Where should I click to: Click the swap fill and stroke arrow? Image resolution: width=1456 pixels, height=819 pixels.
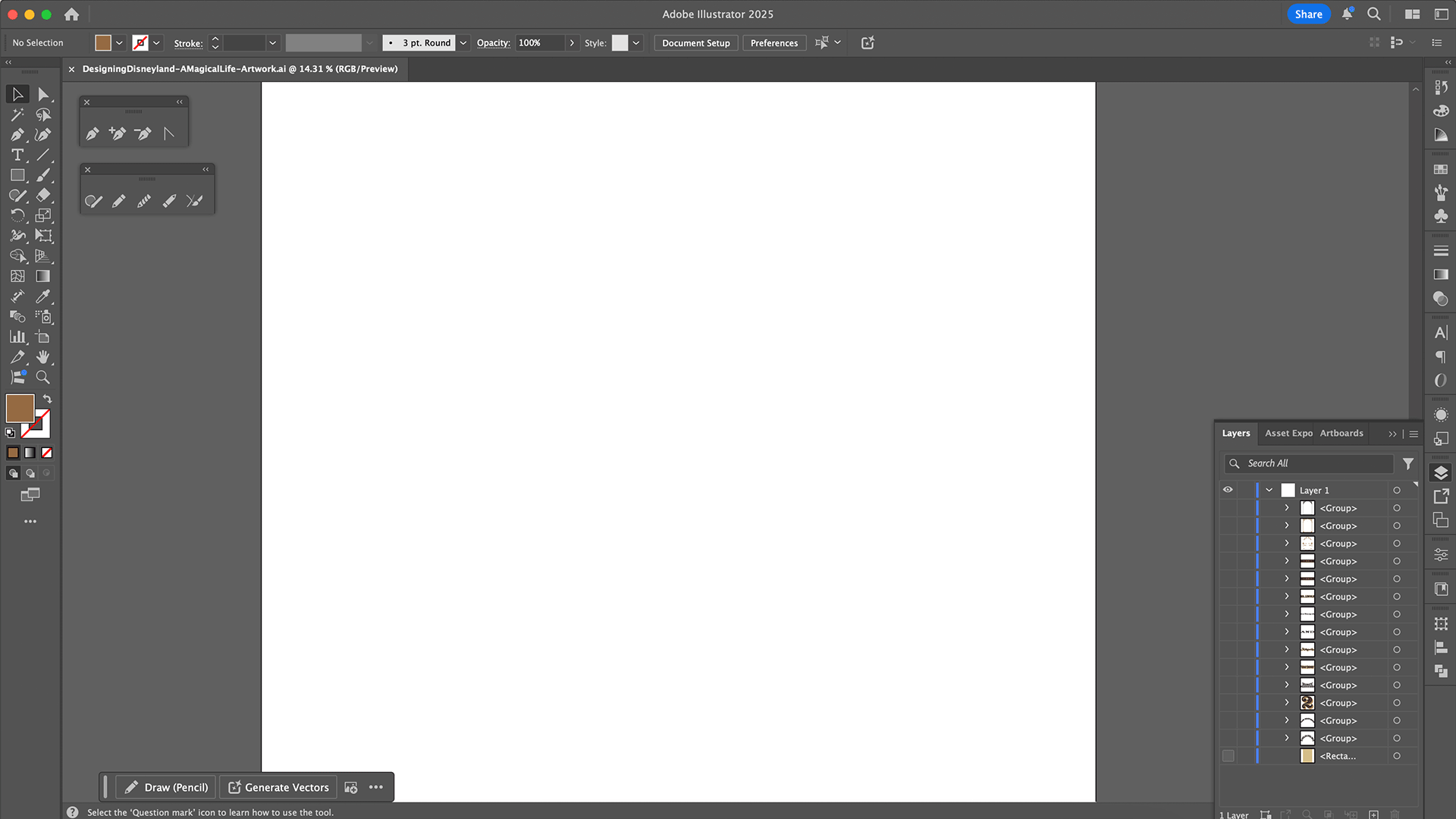click(47, 399)
